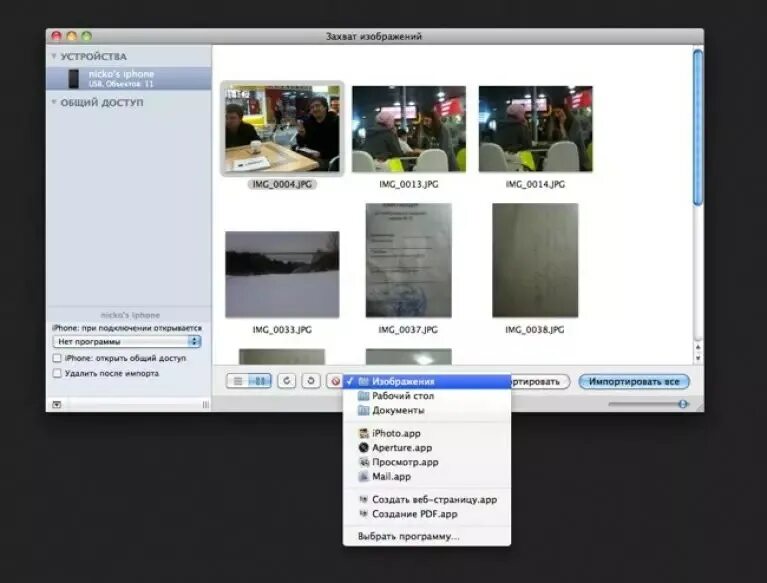Select the IMG_0014.JPG thumbnail

pyautogui.click(x=536, y=129)
